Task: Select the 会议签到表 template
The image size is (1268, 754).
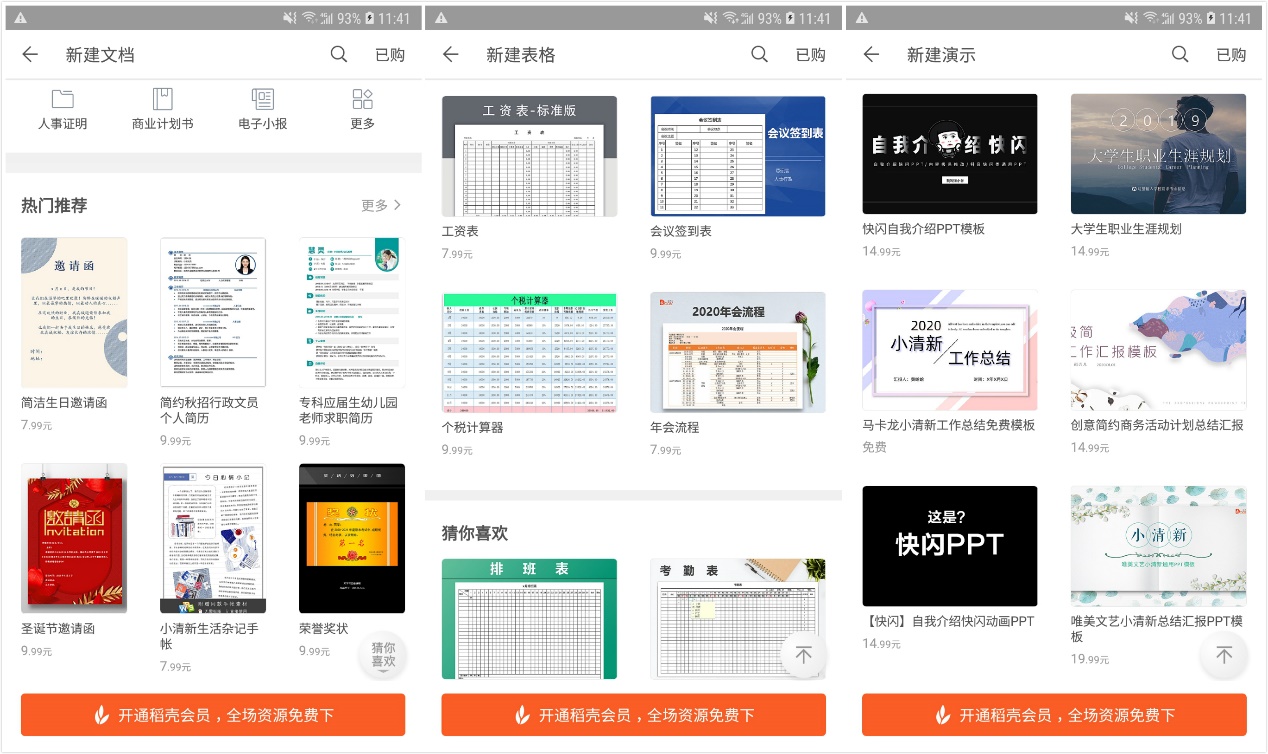Action: [738, 155]
